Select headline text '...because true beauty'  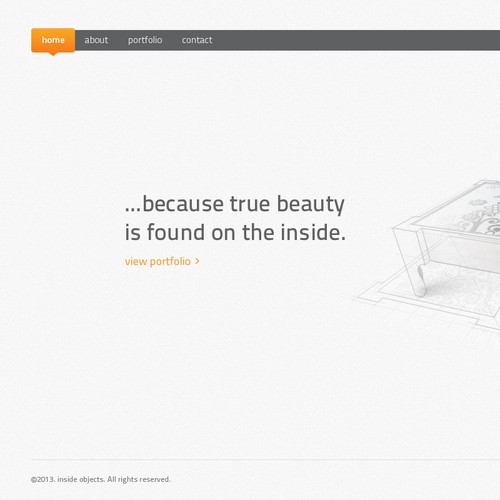coord(235,204)
